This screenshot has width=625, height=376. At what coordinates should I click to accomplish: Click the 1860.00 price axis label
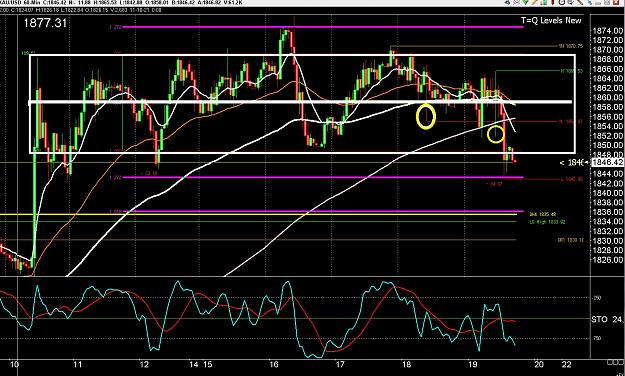coord(607,98)
